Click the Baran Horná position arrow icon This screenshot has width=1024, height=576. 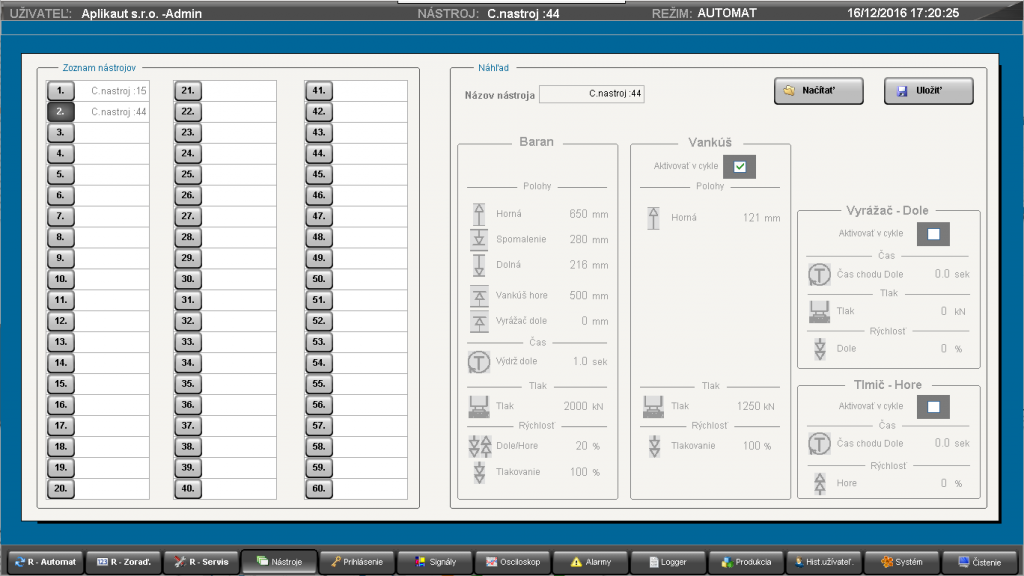[x=479, y=214]
